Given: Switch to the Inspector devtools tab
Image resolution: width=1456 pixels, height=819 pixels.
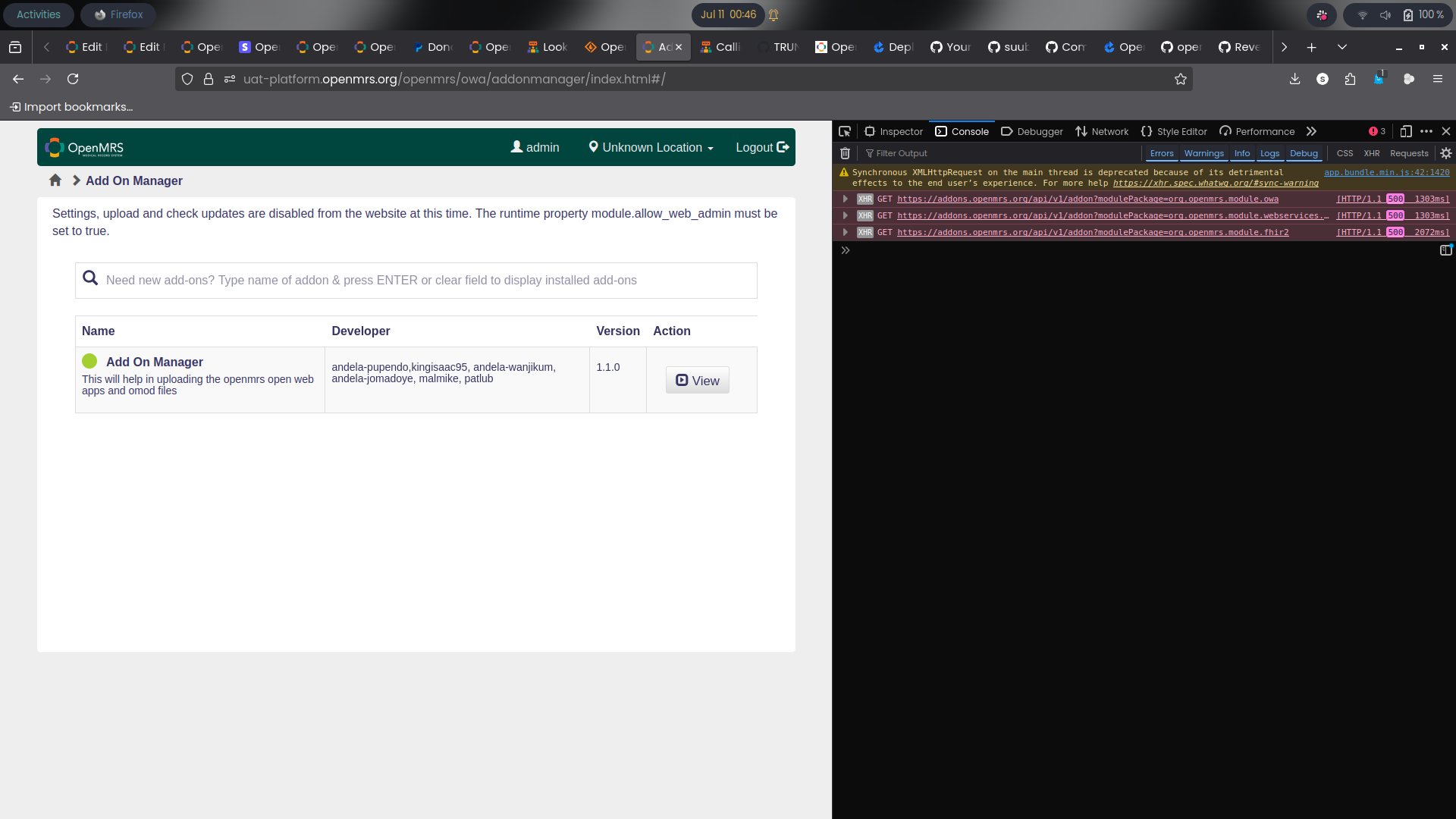Looking at the screenshot, I should point(893,131).
